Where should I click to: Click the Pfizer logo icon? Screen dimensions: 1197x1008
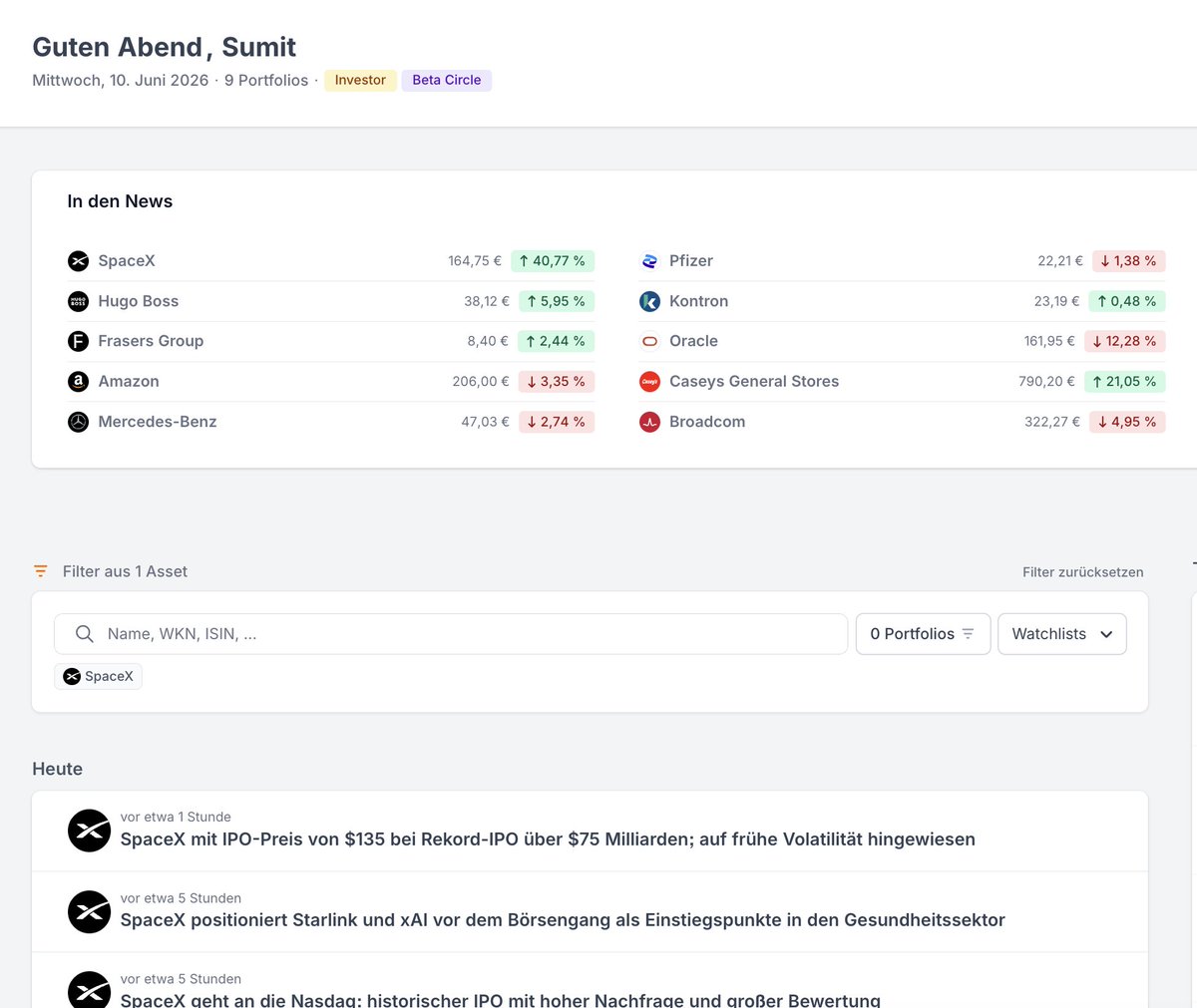pyautogui.click(x=649, y=261)
